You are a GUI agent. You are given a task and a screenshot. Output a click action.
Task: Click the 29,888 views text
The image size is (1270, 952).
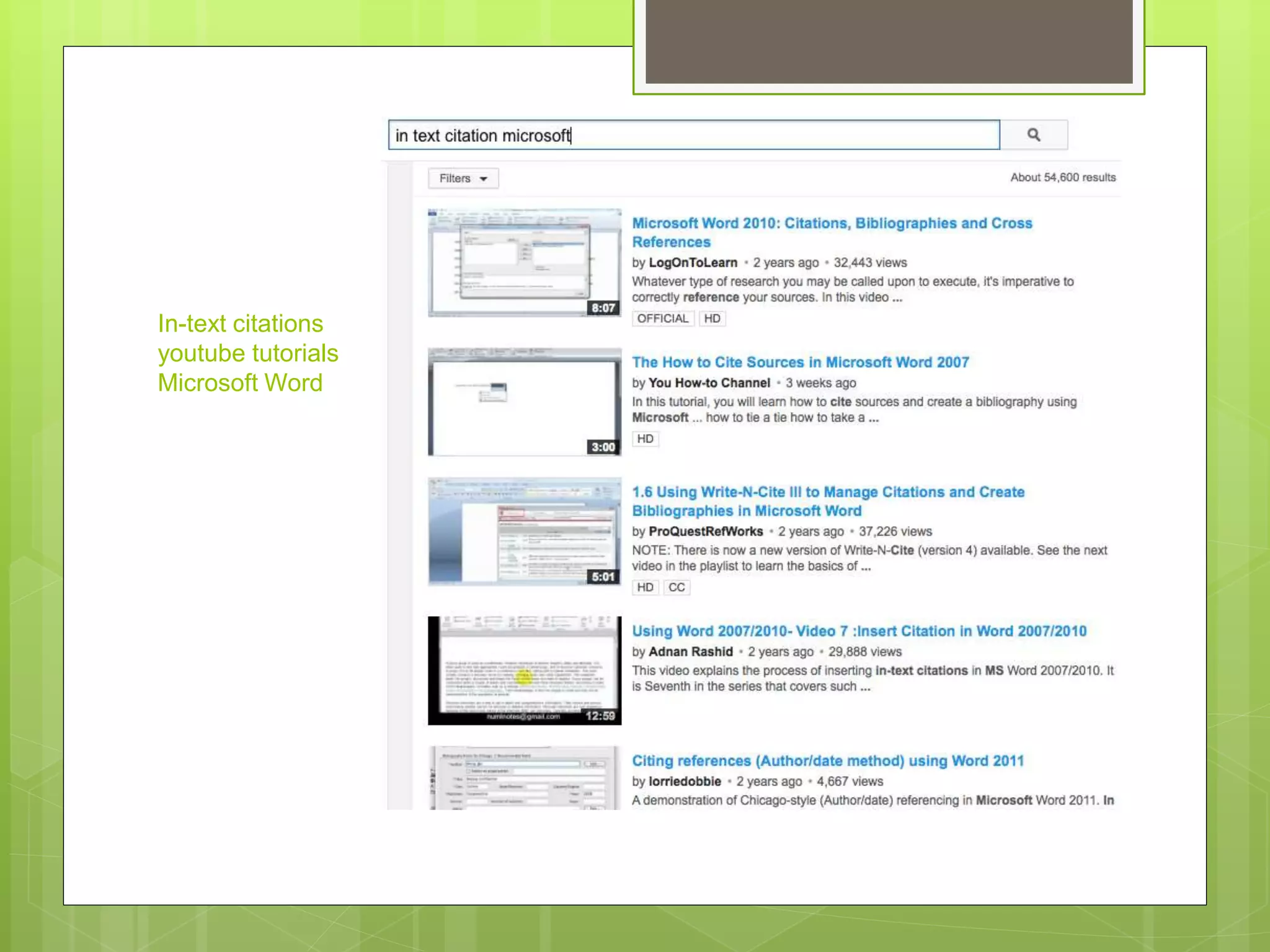point(864,652)
